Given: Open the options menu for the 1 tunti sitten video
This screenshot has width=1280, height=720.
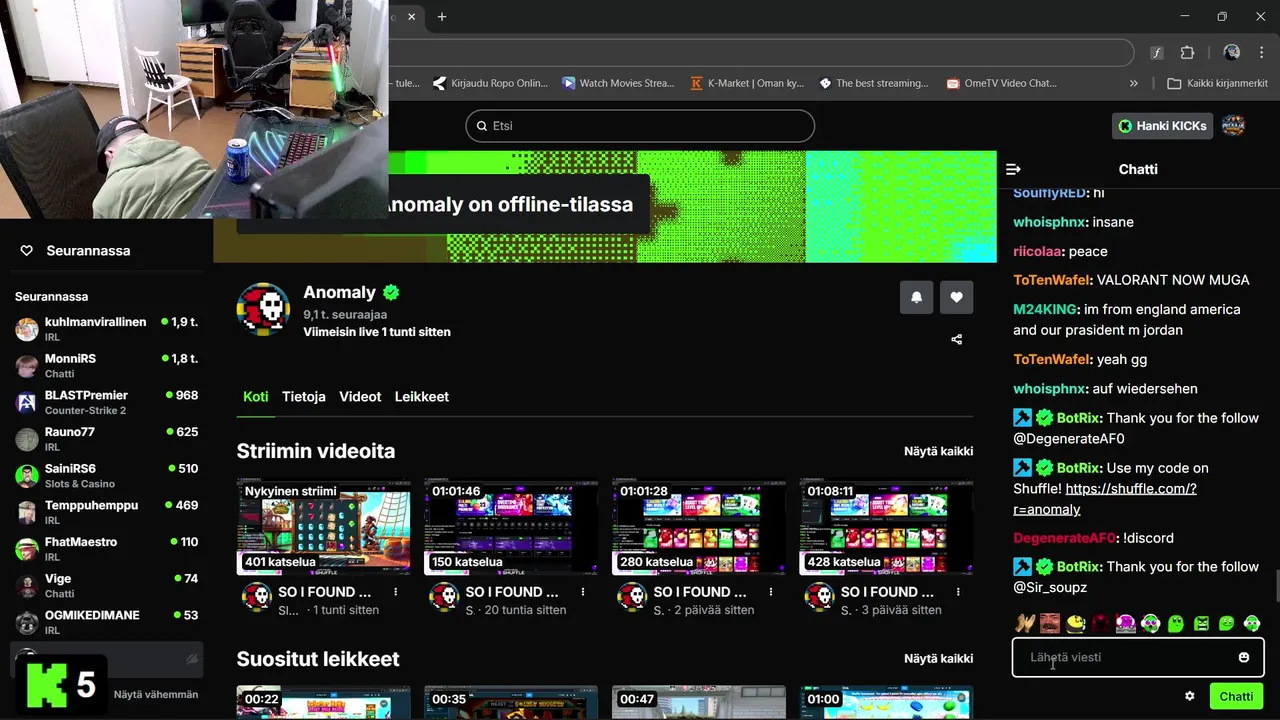Looking at the screenshot, I should click(x=396, y=592).
